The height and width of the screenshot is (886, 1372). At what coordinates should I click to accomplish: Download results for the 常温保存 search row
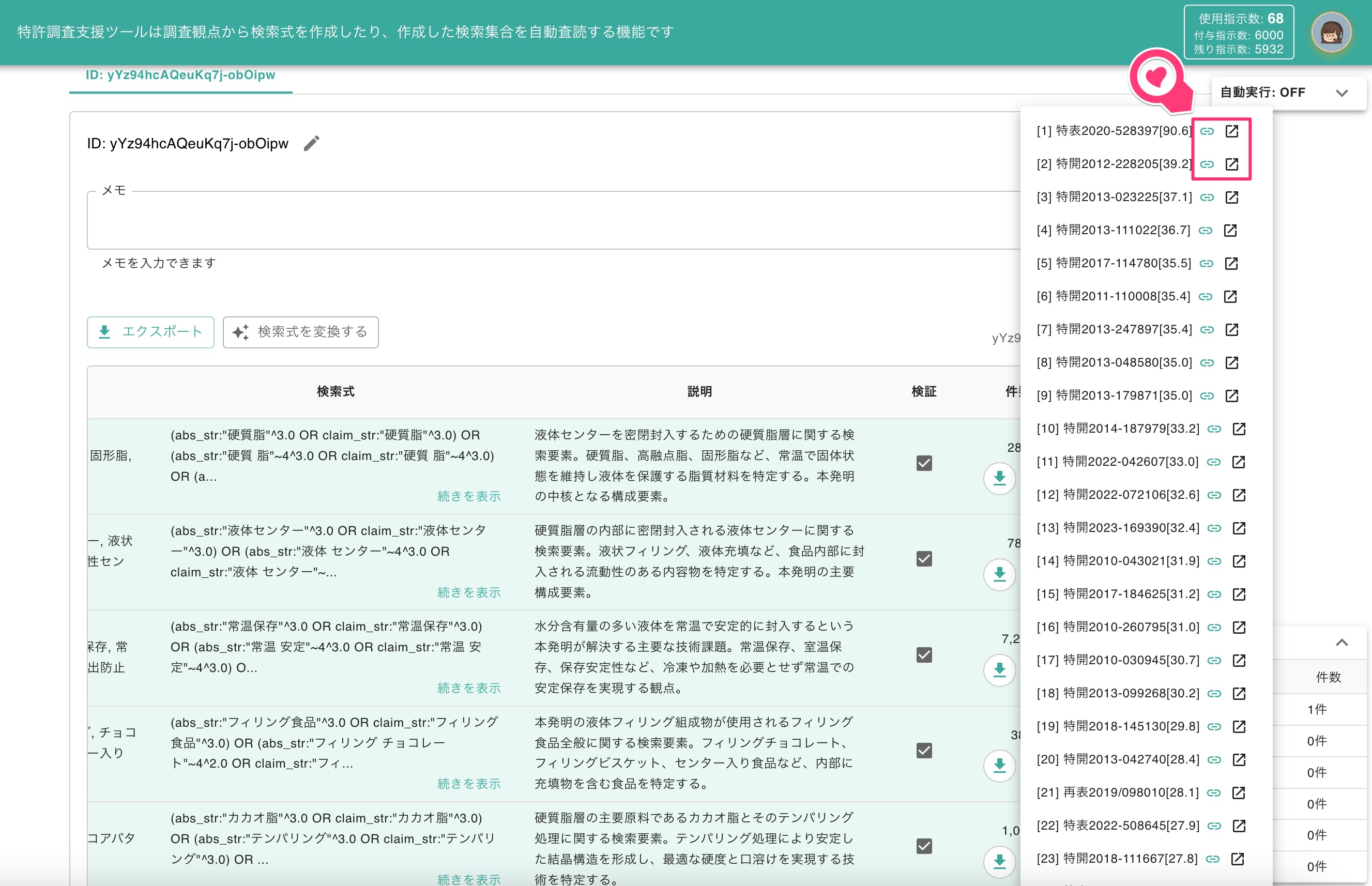999,670
